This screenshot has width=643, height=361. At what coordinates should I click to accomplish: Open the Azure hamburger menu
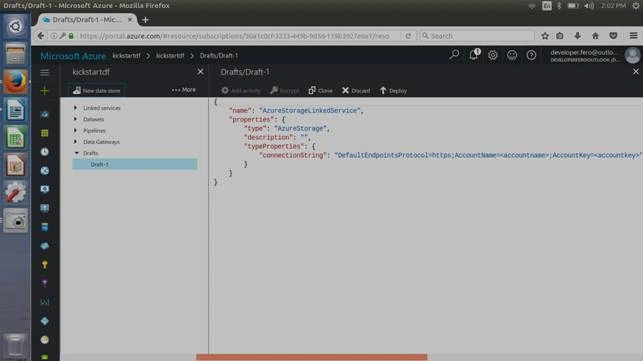coord(45,73)
